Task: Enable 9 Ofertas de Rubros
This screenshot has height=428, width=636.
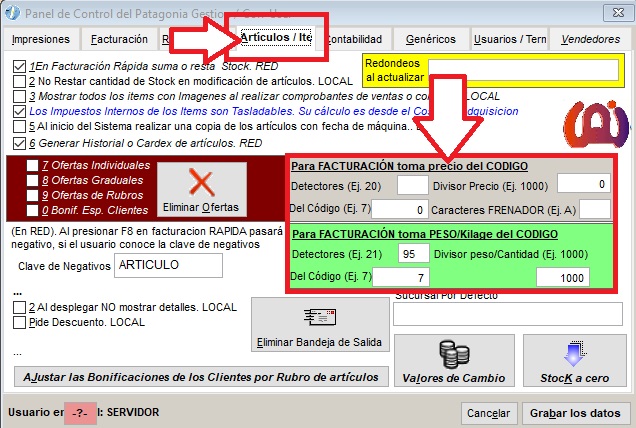Action: 32,195
